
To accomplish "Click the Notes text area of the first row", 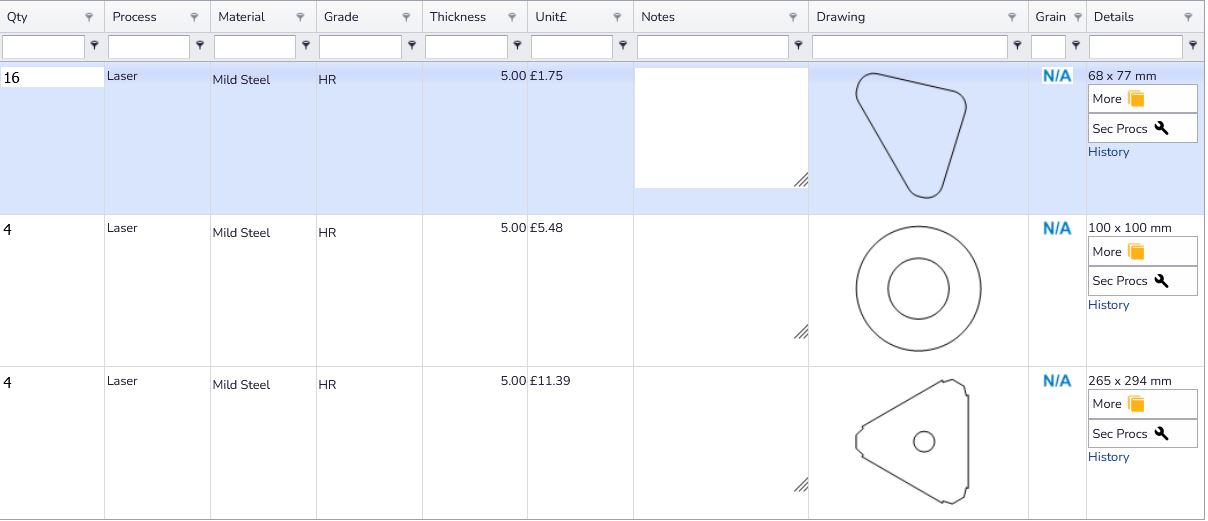I will (721, 128).
